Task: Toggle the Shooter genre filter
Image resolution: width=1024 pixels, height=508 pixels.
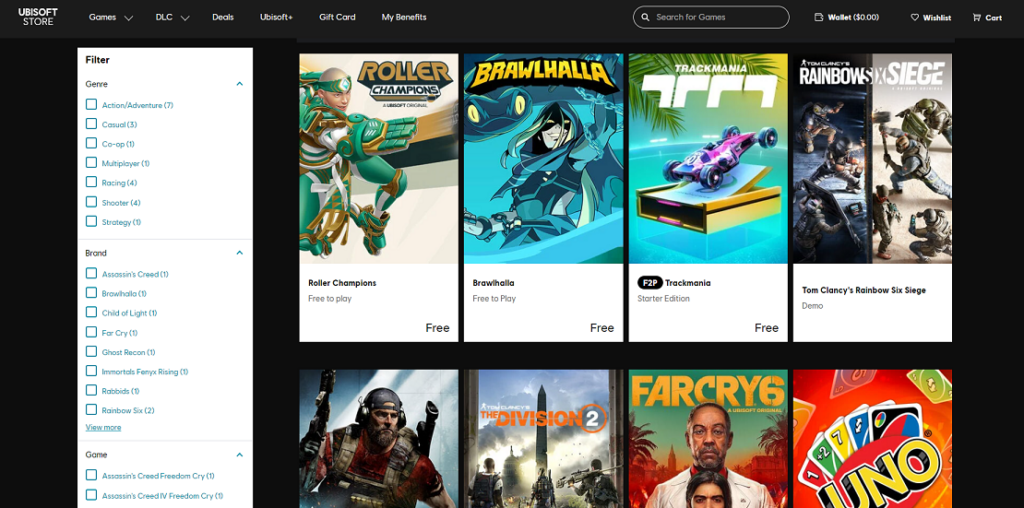Action: coord(91,202)
